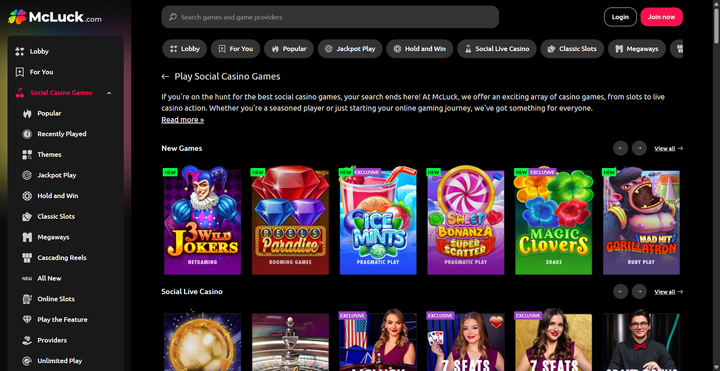The width and height of the screenshot is (720, 371).
Task: Expand description with Read more link
Action: [x=182, y=120]
